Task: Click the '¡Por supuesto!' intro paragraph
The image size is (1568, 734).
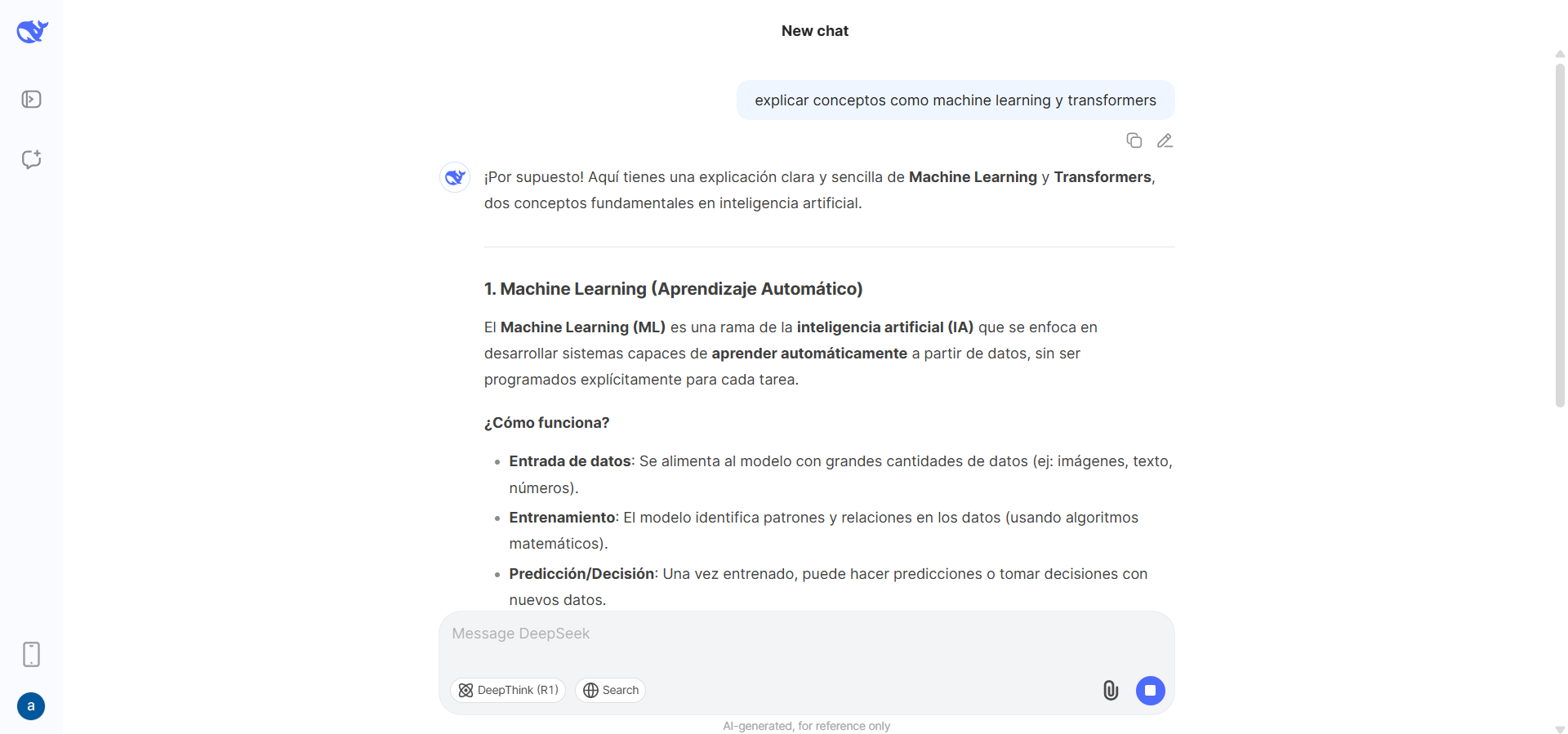Action: point(819,190)
